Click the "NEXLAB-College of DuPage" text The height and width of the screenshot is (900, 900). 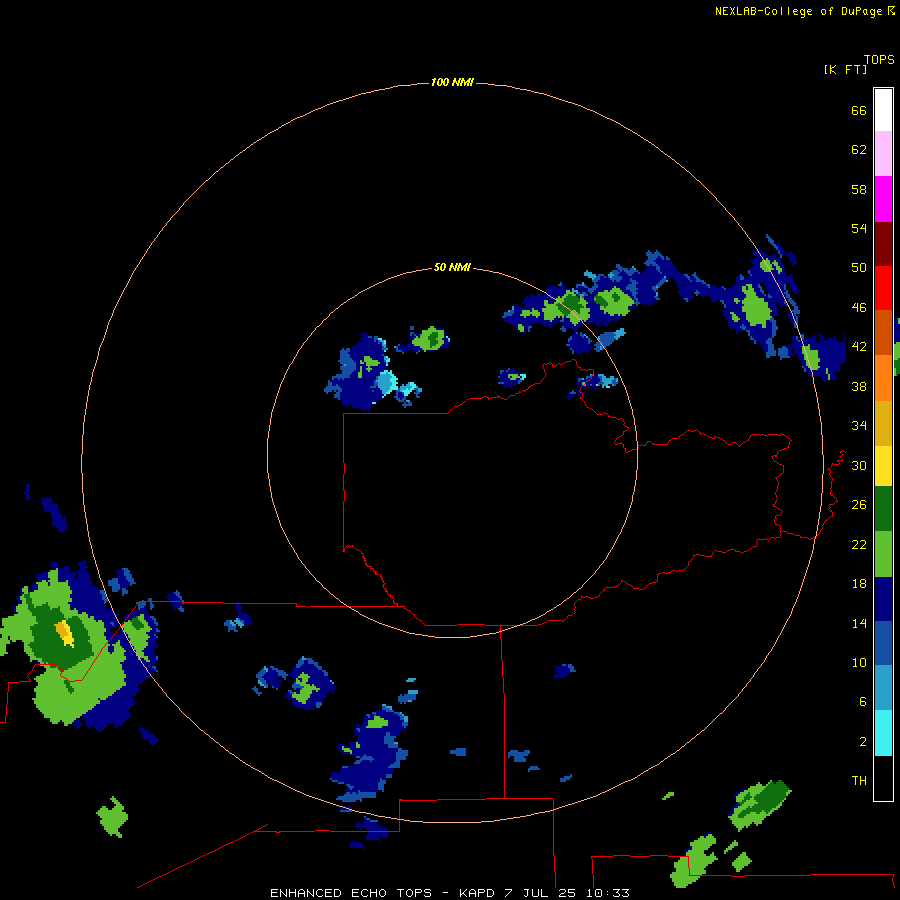(x=798, y=11)
